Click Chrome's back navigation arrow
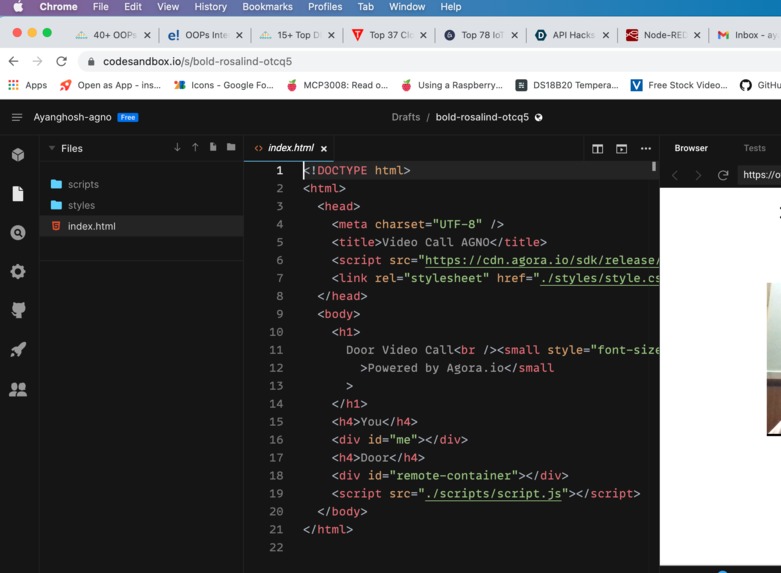The image size is (781, 573). click(x=13, y=61)
